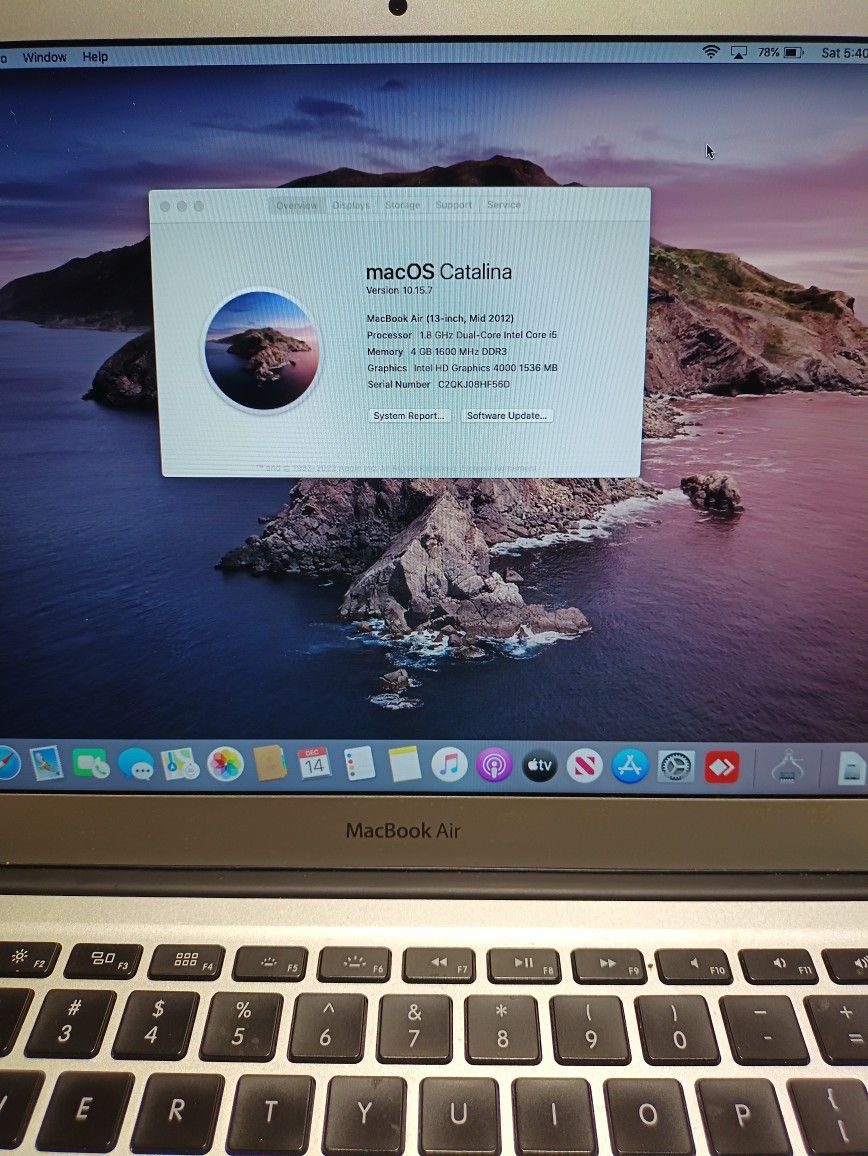The height and width of the screenshot is (1156, 868).
Task: Click '1.8 GHz Dual-Core Intel Core i5'
Action: pos(488,335)
